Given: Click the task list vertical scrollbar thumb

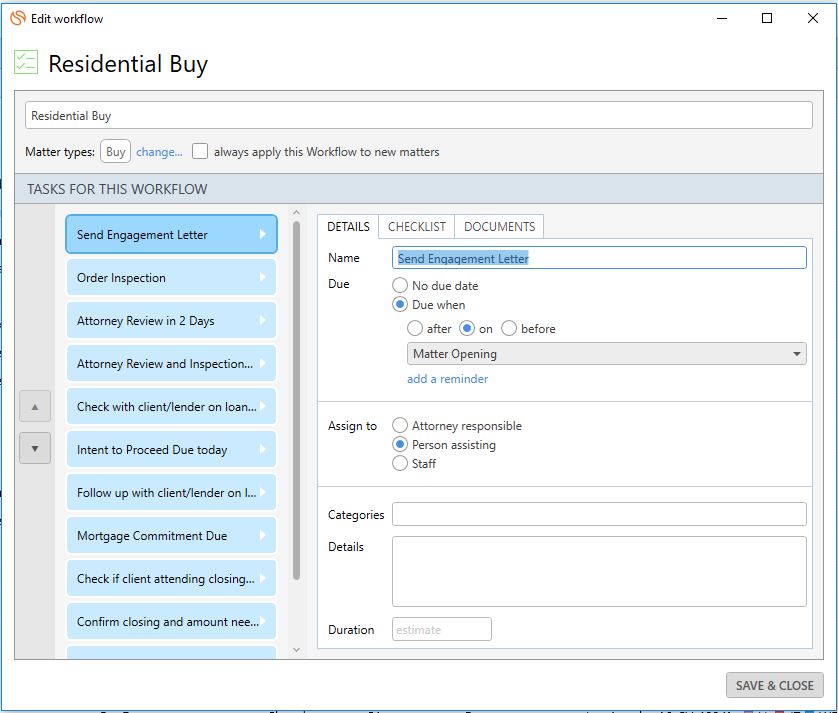Looking at the screenshot, I should pyautogui.click(x=297, y=401).
